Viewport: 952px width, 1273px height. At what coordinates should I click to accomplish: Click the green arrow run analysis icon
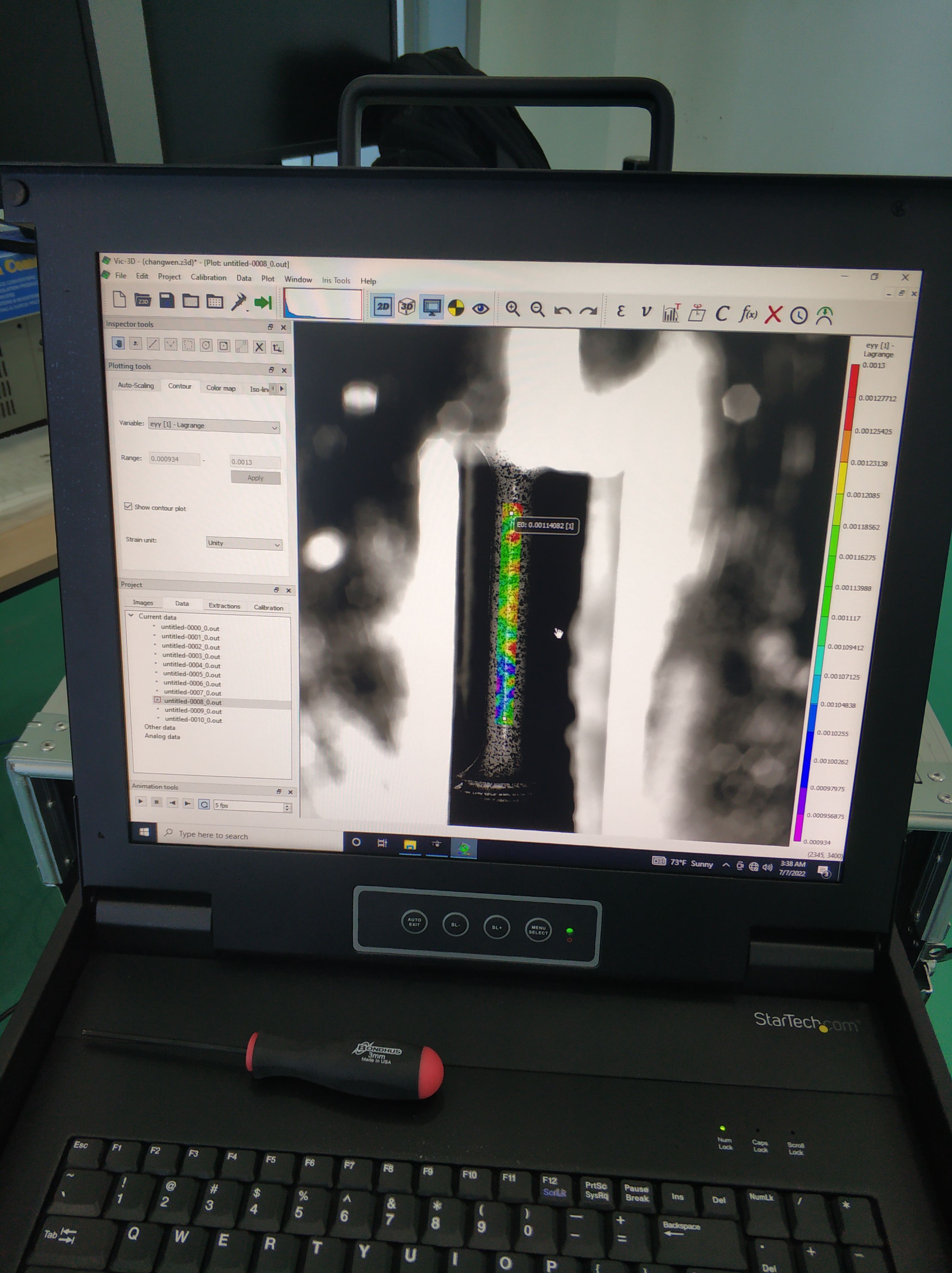click(x=263, y=303)
